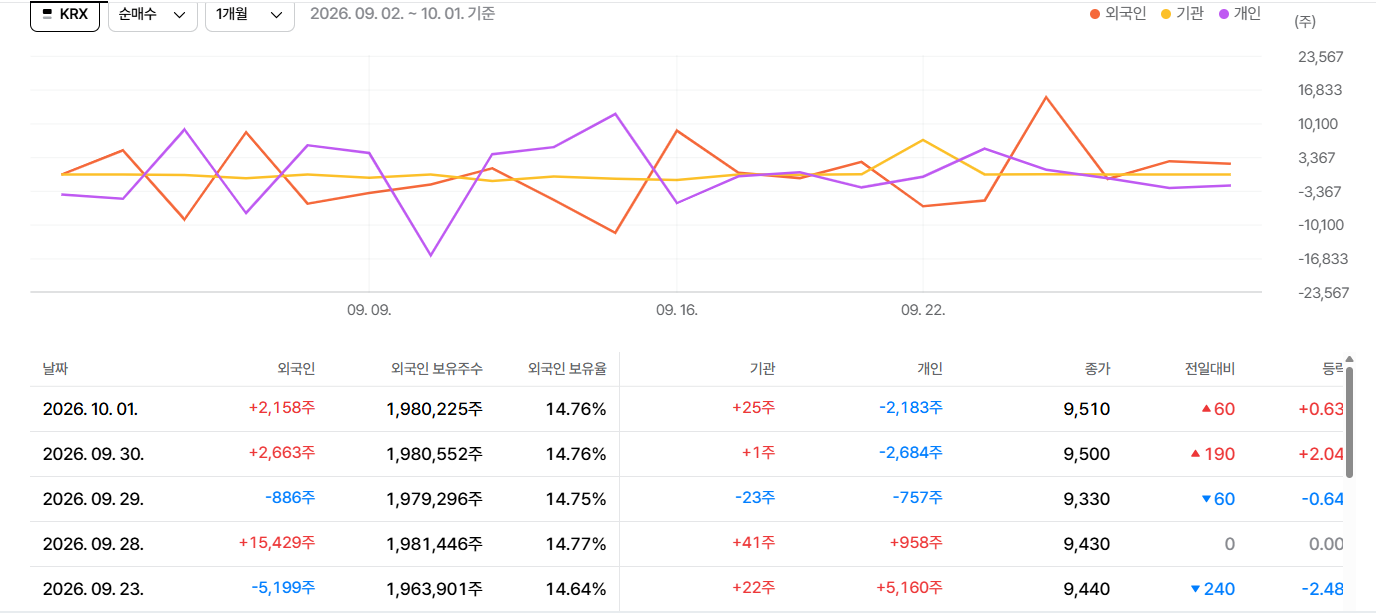The height and width of the screenshot is (613, 1376).
Task: Click the 14.77% holding ratio cell
Action: point(576,544)
